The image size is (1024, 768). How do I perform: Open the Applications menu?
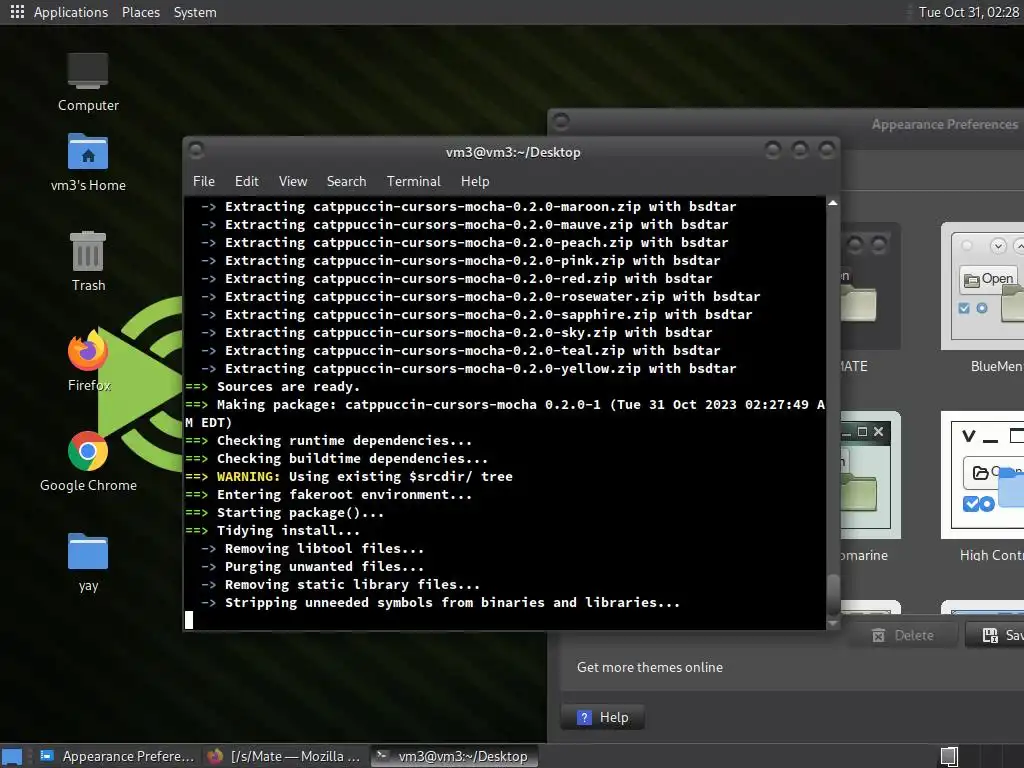(x=71, y=12)
